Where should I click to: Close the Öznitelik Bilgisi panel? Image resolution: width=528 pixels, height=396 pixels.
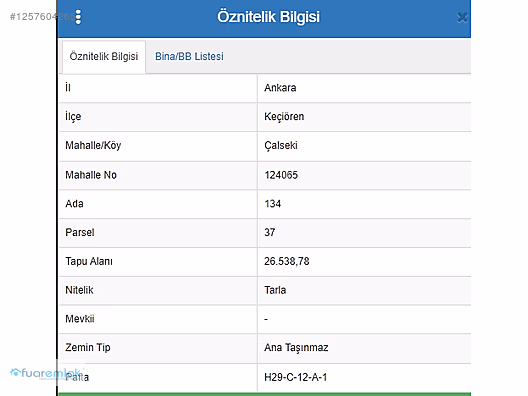[x=462, y=18]
